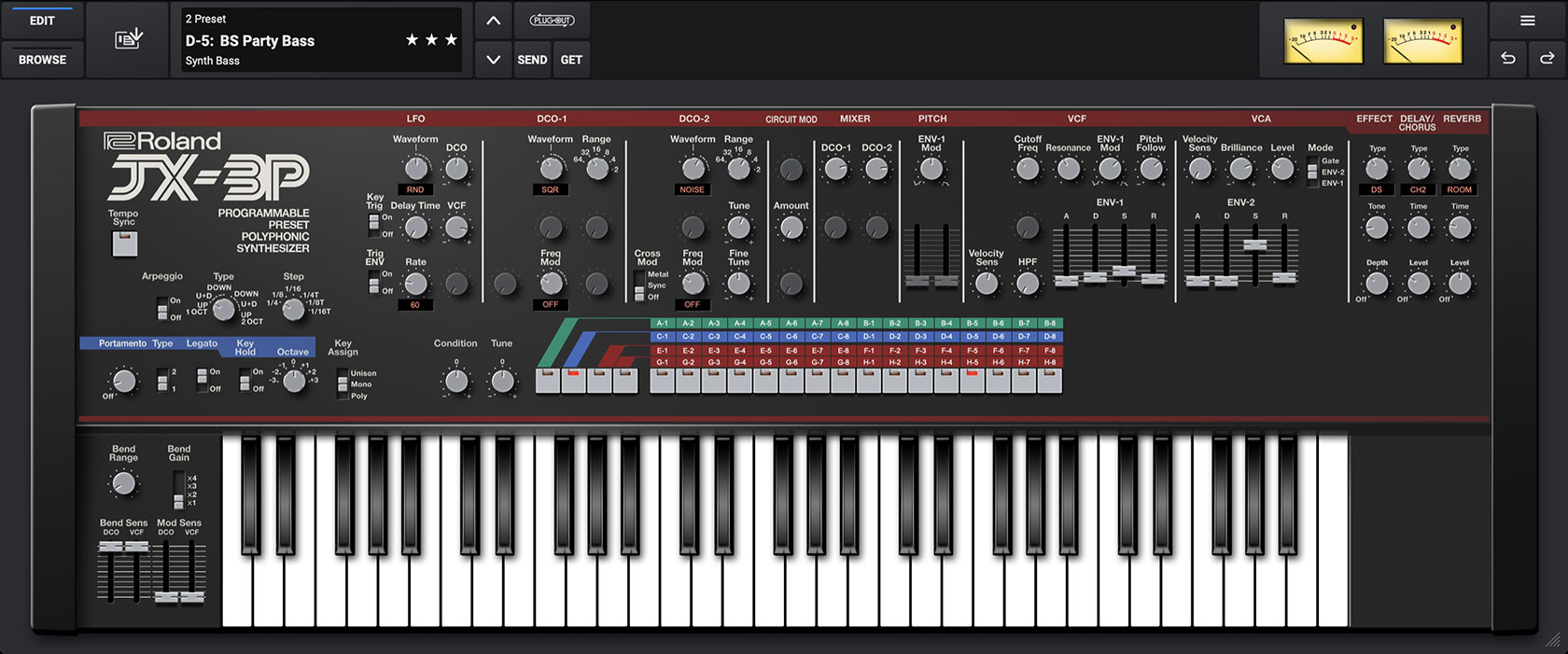Open the hamburger menu
The image size is (1568, 654).
click(1528, 21)
